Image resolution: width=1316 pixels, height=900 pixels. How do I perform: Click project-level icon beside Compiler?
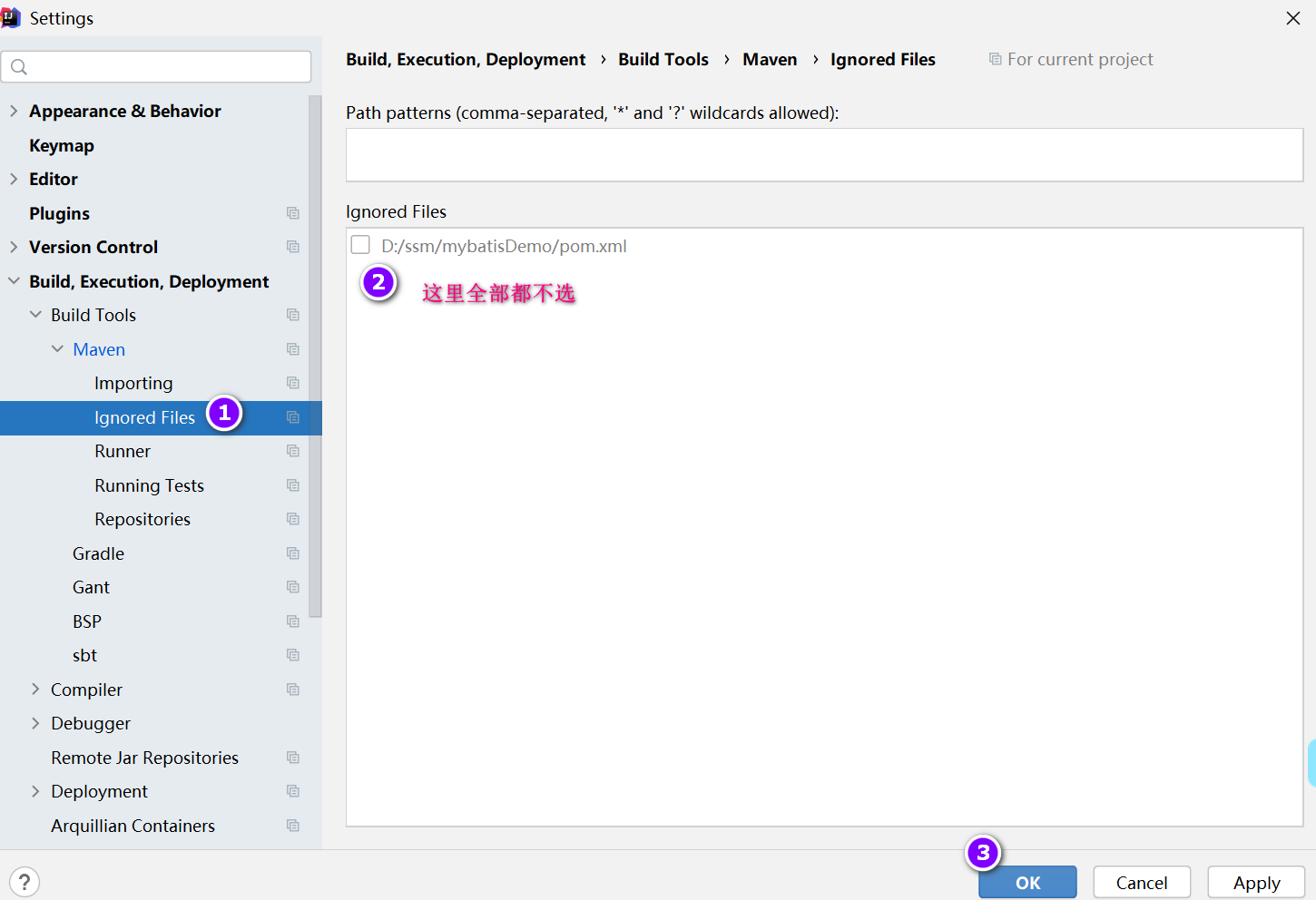[293, 690]
